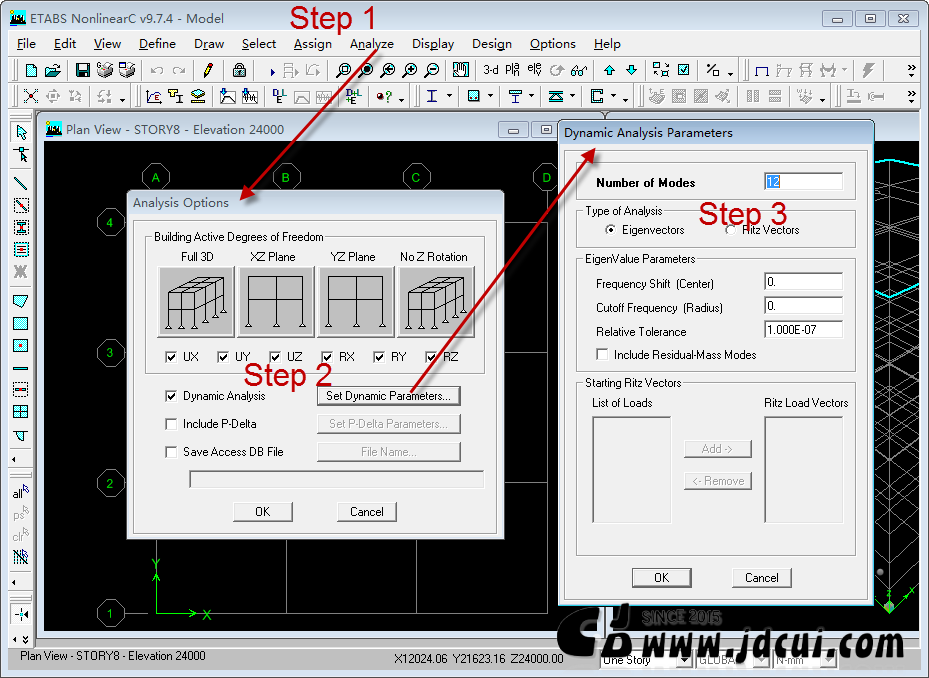The width and height of the screenshot is (929, 678).
Task: Toggle the RX degree of freedom checkbox
Action: 327,357
